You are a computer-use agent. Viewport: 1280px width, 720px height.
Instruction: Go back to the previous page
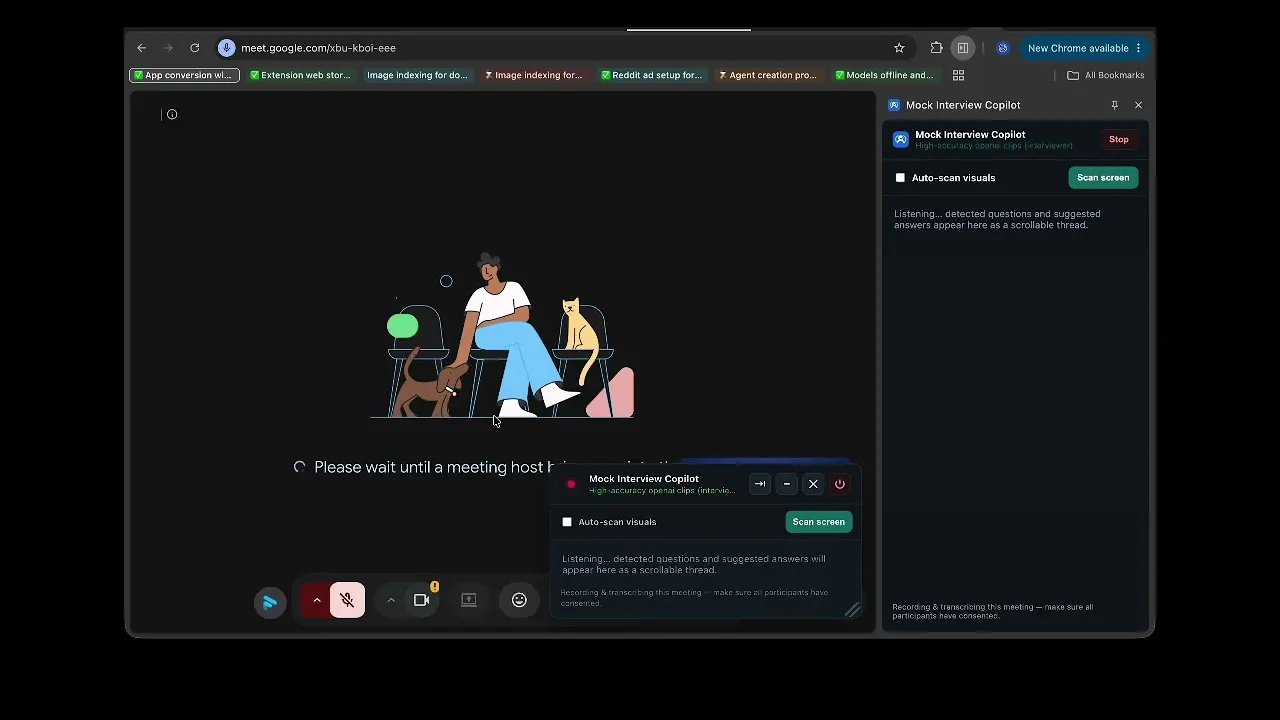click(x=142, y=48)
